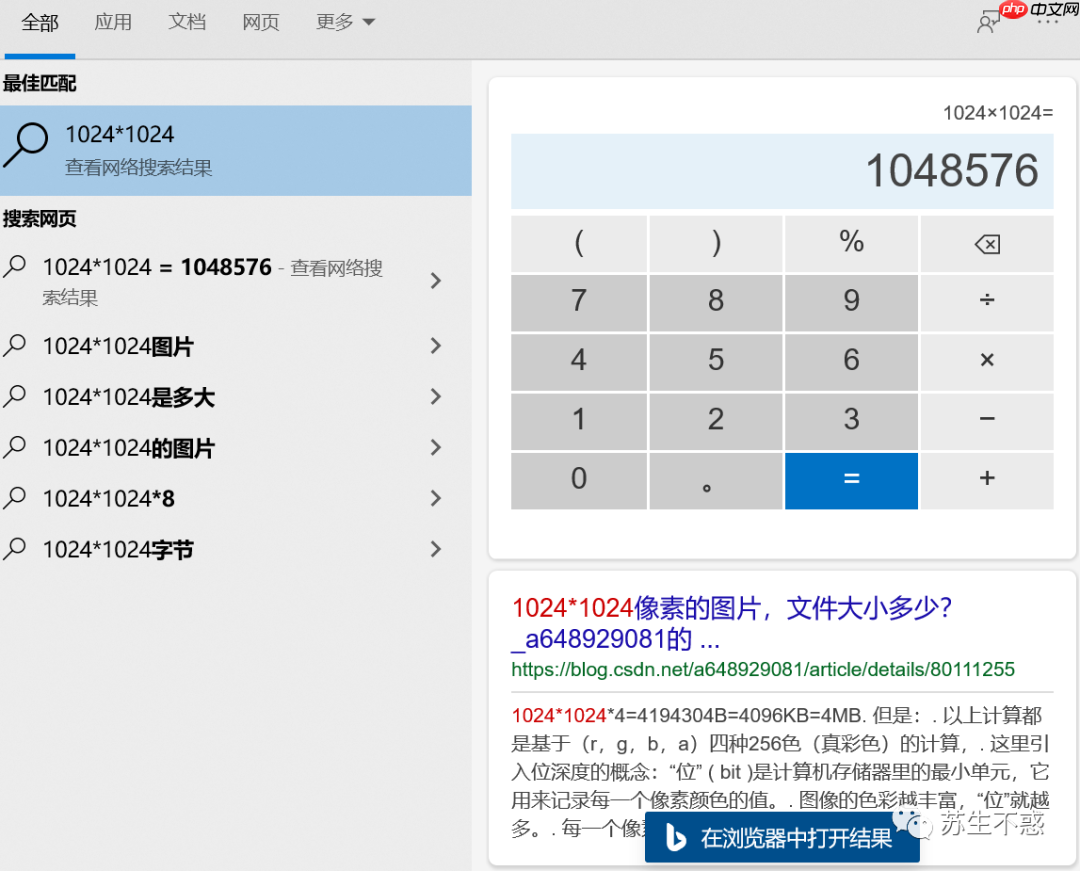Open the 更多 dropdown menu
This screenshot has width=1080, height=871.
pyautogui.click(x=344, y=22)
